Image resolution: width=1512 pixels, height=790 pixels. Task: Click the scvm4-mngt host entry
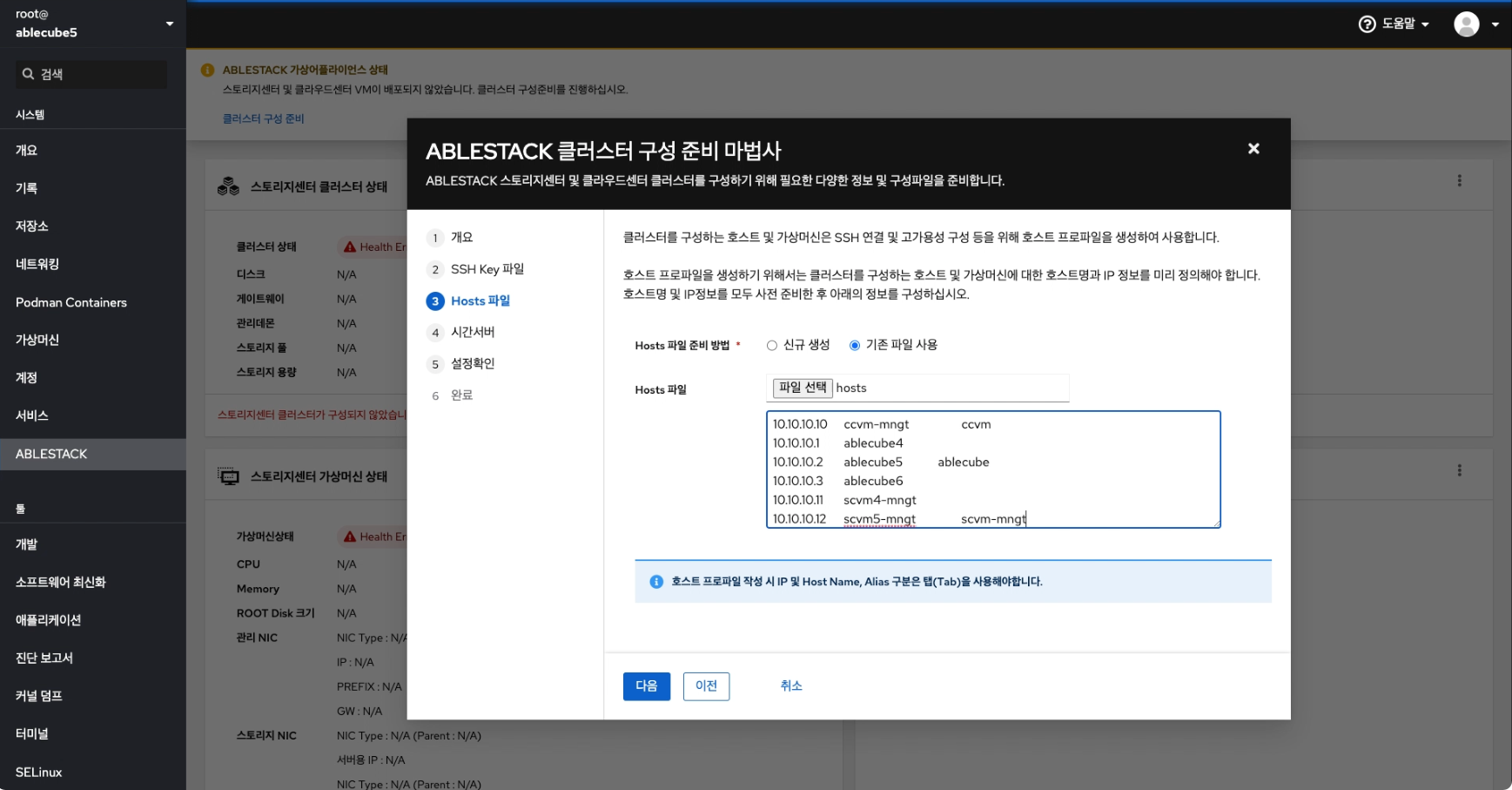(880, 500)
